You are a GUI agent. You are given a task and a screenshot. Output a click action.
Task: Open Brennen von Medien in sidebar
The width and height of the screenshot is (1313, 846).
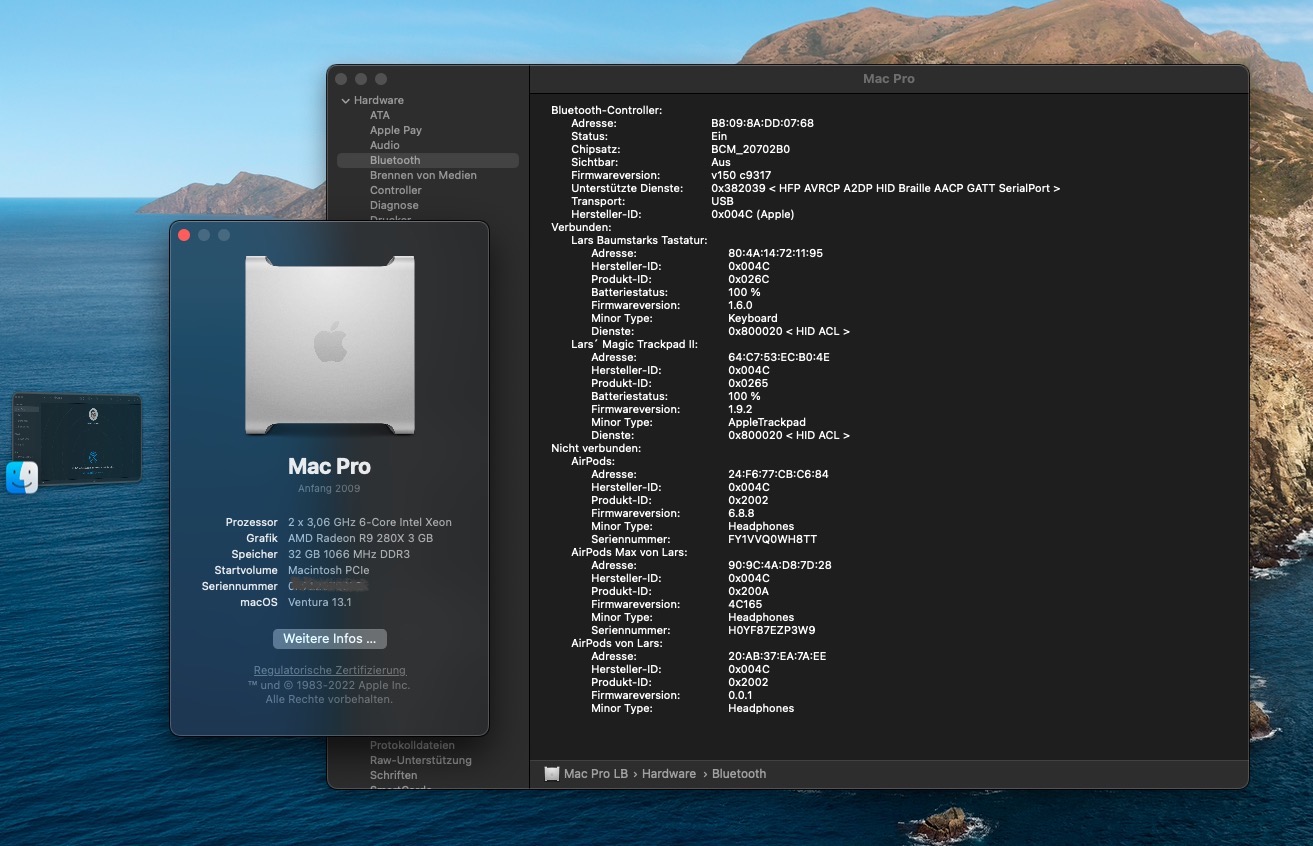pyautogui.click(x=423, y=175)
